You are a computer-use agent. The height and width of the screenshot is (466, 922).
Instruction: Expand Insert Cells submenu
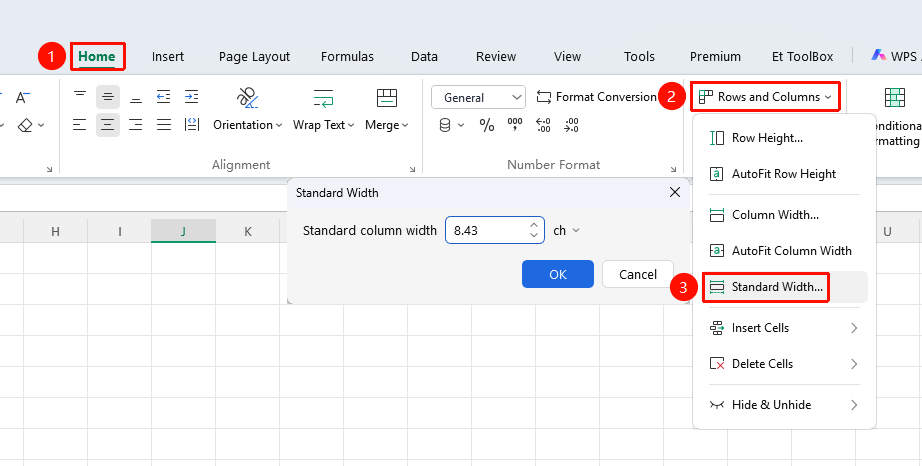(x=784, y=328)
